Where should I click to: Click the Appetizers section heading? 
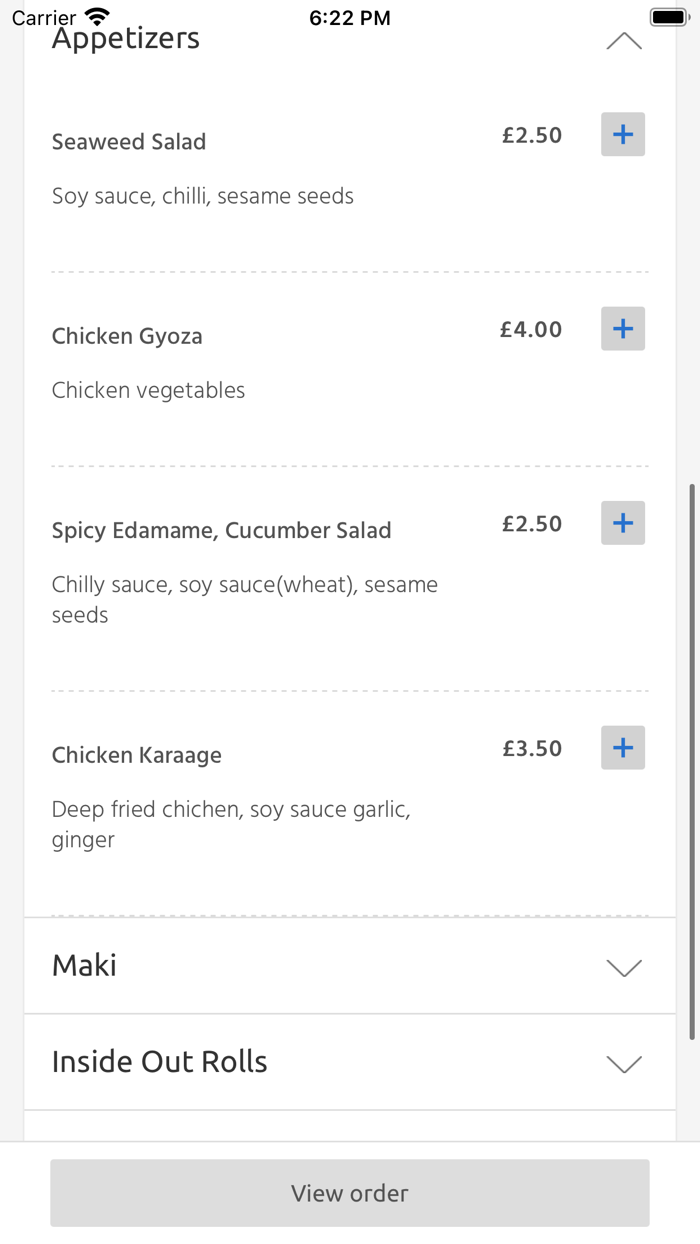[125, 38]
